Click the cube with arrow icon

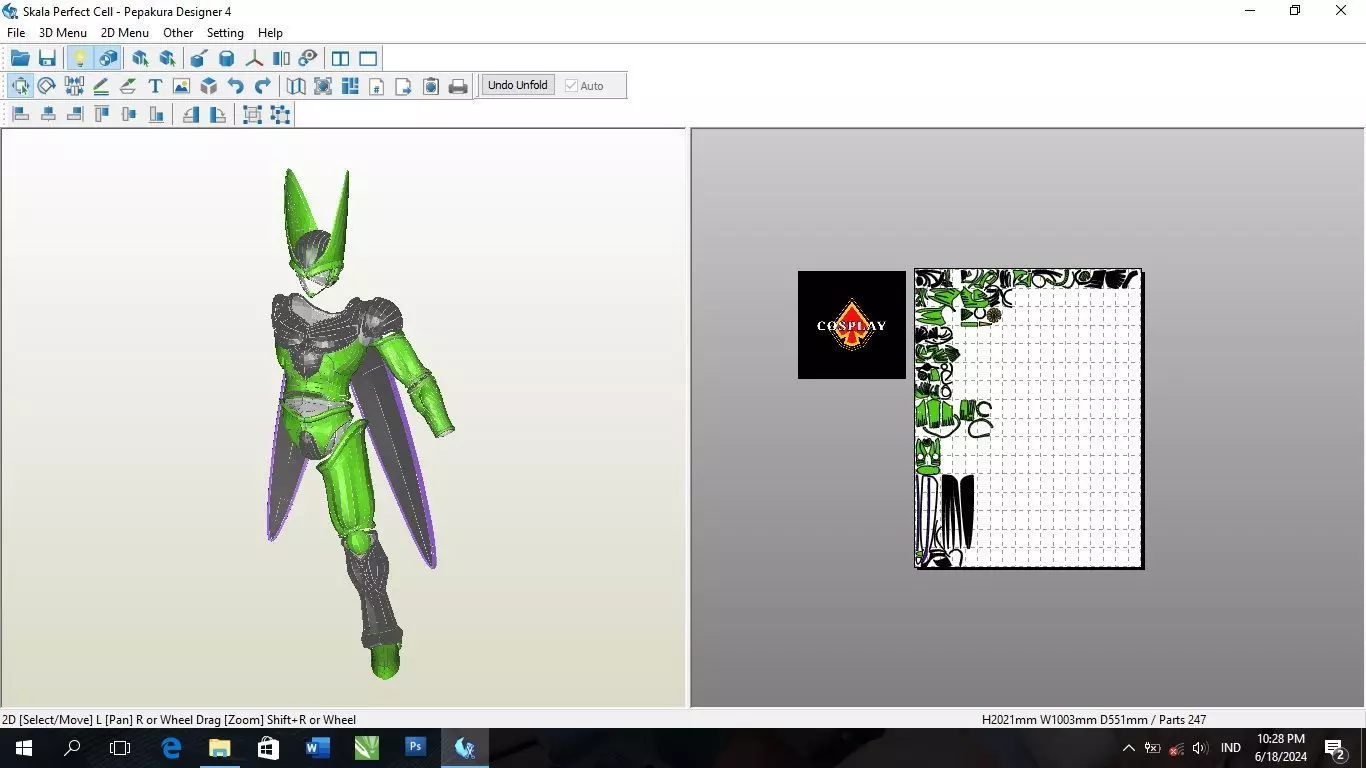[199, 58]
